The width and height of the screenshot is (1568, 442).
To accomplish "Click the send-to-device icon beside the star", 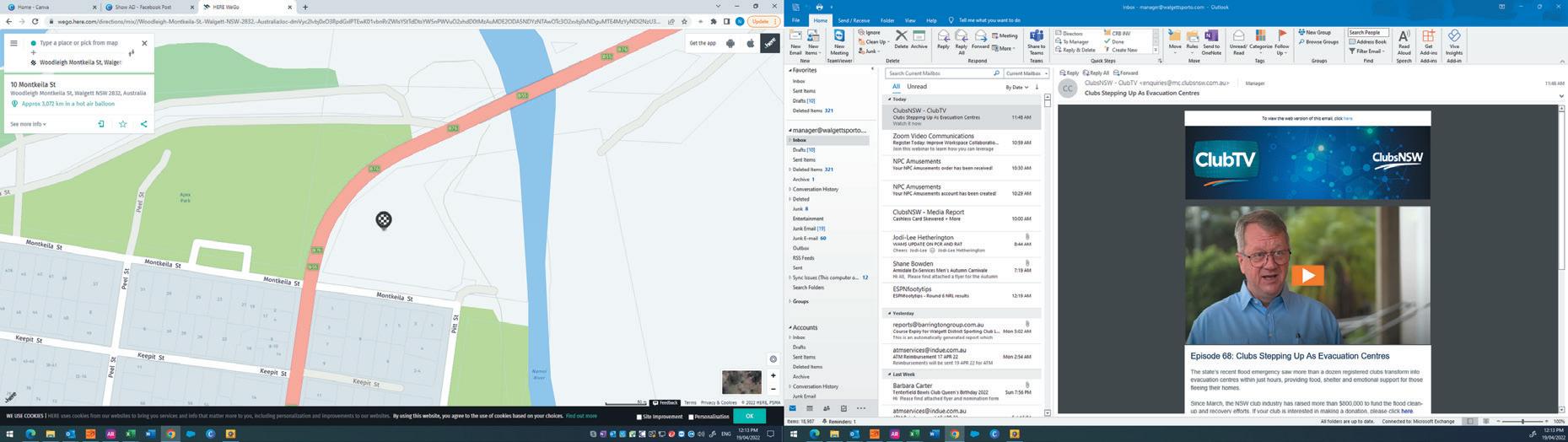I will point(101,124).
